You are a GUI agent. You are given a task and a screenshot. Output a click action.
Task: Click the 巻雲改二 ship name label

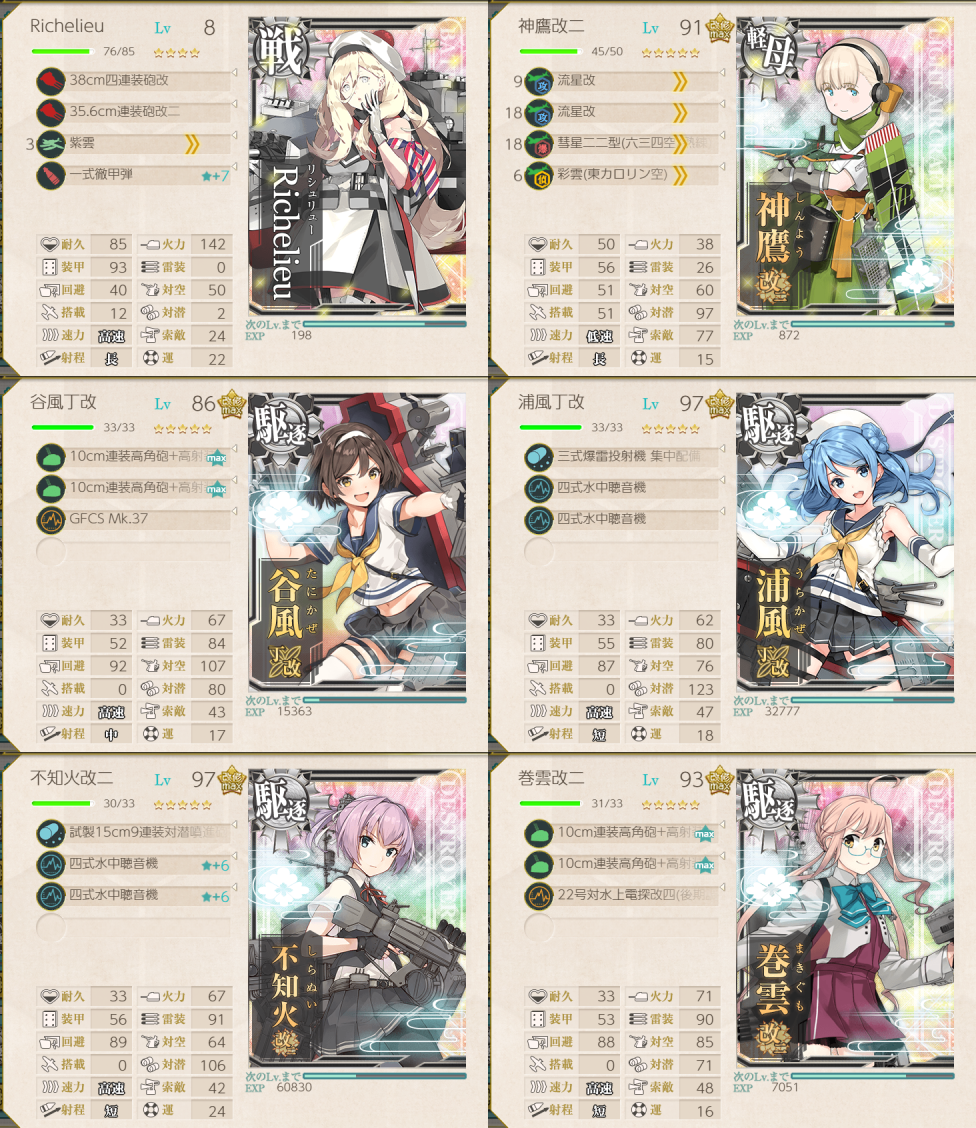click(x=551, y=778)
